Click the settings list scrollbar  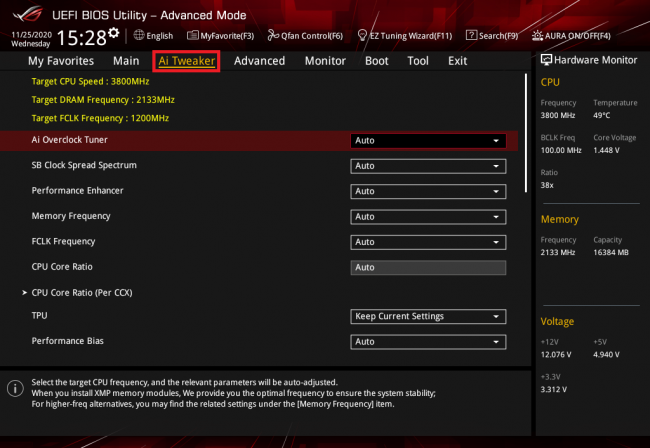pyautogui.click(x=526, y=133)
